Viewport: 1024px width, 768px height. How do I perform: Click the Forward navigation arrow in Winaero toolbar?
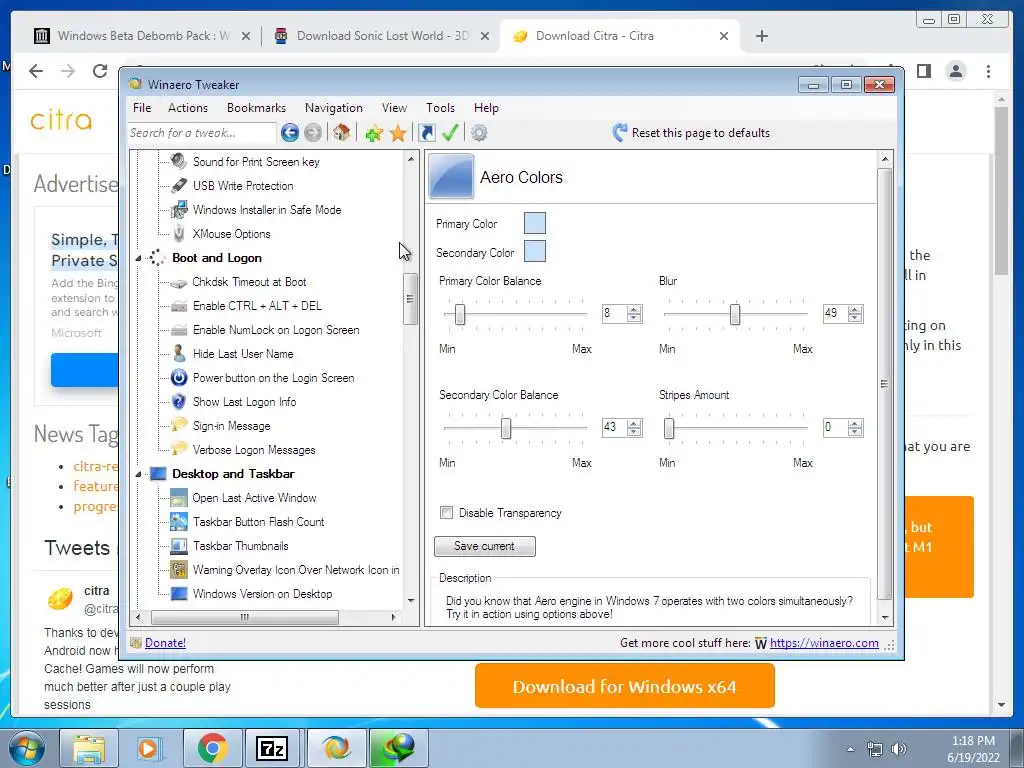click(x=313, y=133)
